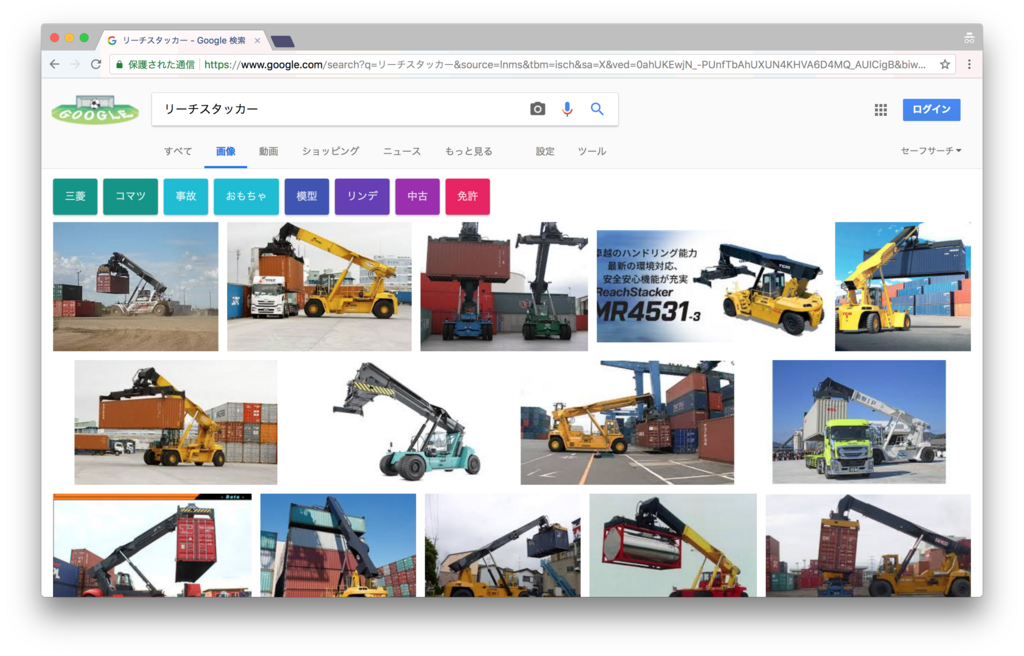Image resolution: width=1024 pixels, height=656 pixels.
Task: Go to the ニュース tab
Action: pos(402,152)
